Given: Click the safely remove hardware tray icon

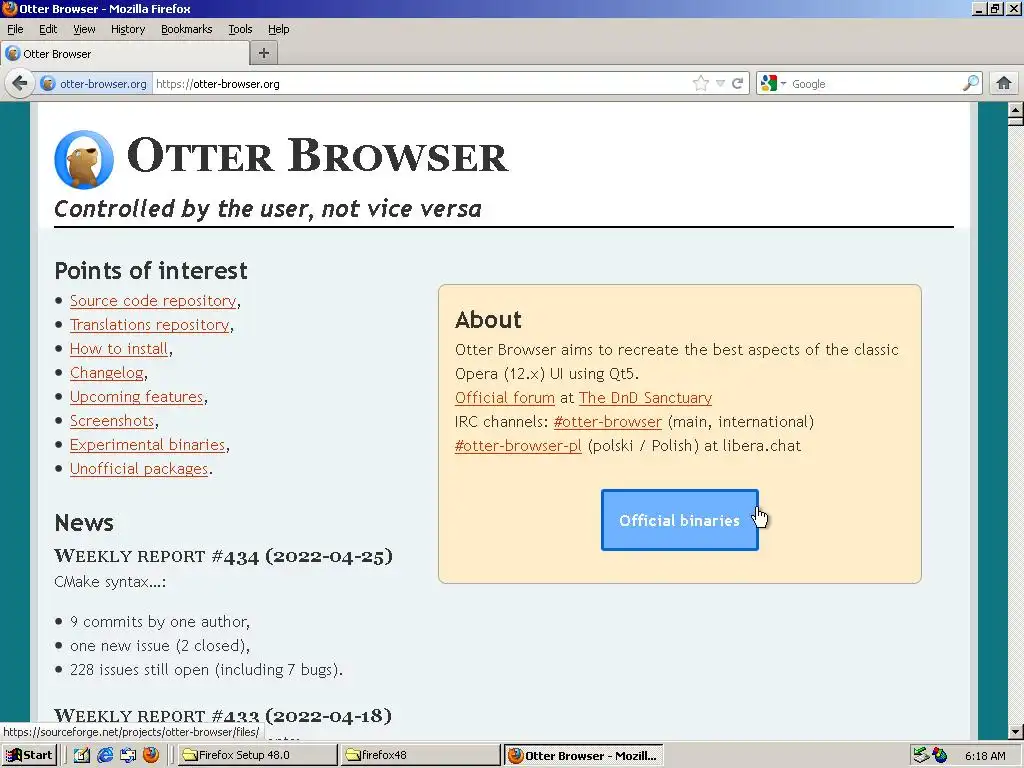Looking at the screenshot, I should [921, 755].
